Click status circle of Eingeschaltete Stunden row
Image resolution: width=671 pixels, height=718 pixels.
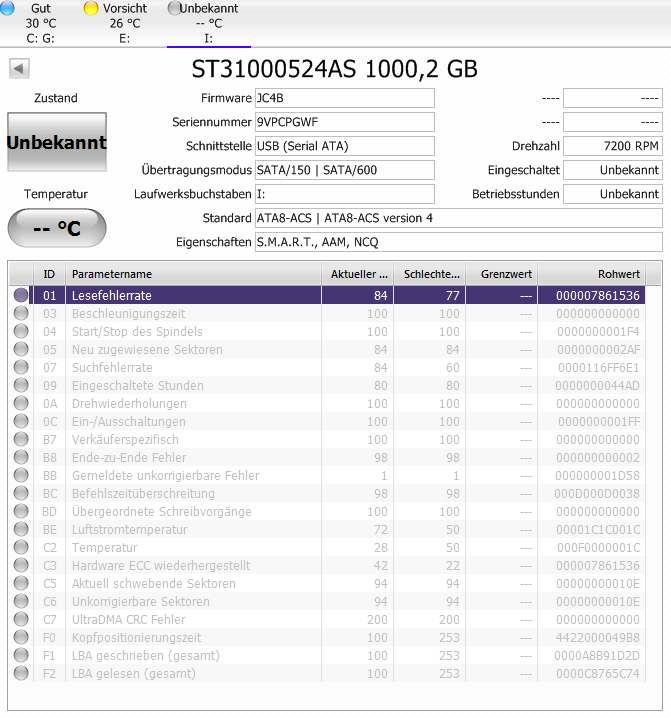[21, 385]
